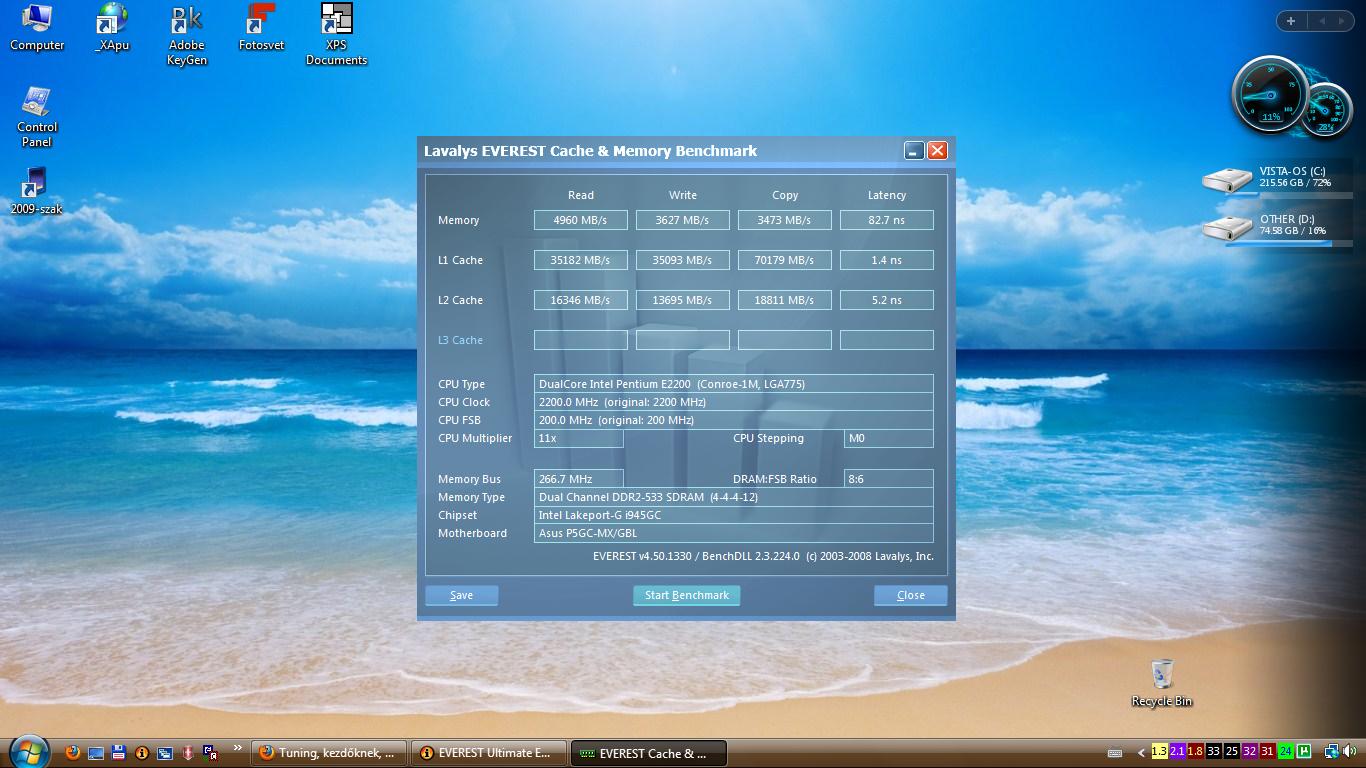Click the empty L3 Cache Read field
The image size is (1366, 768).
[x=581, y=340]
